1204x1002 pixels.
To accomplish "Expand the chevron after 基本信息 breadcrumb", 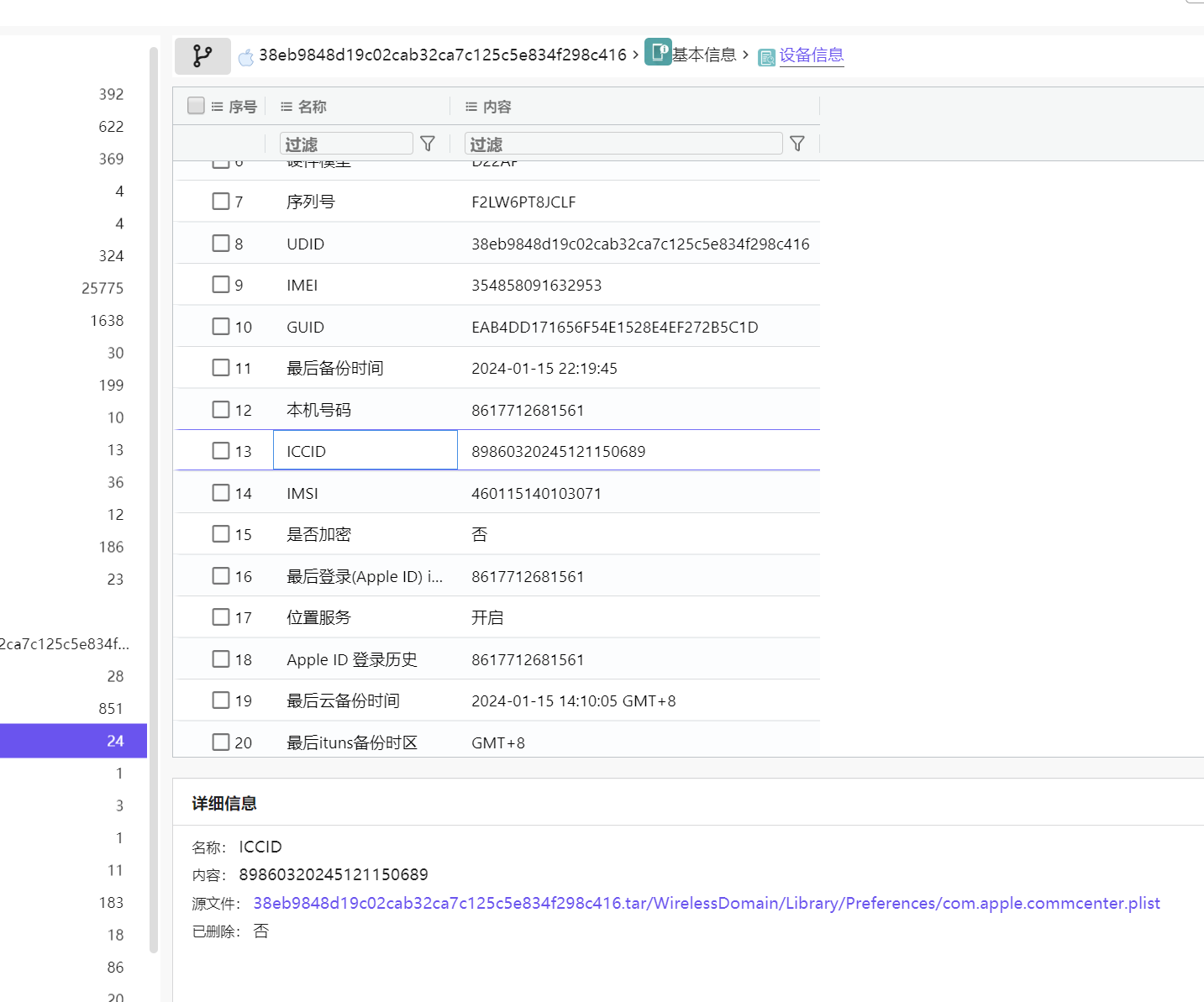I will (x=745, y=55).
